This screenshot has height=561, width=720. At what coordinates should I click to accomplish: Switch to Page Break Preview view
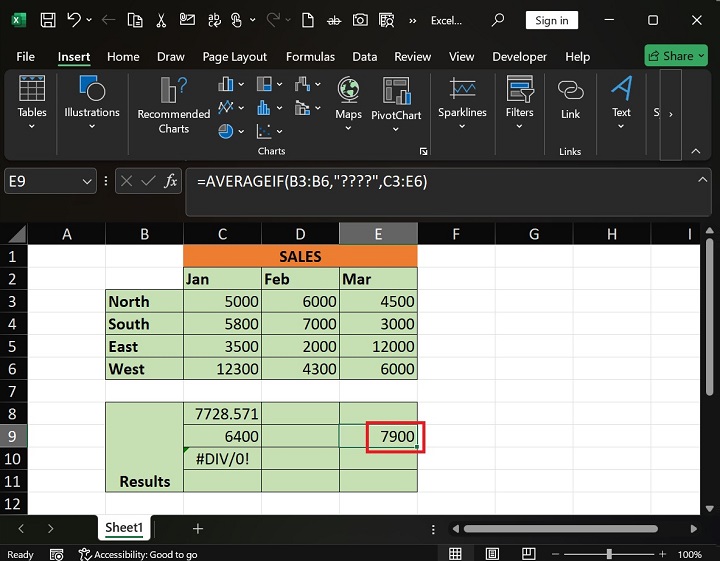click(x=529, y=554)
